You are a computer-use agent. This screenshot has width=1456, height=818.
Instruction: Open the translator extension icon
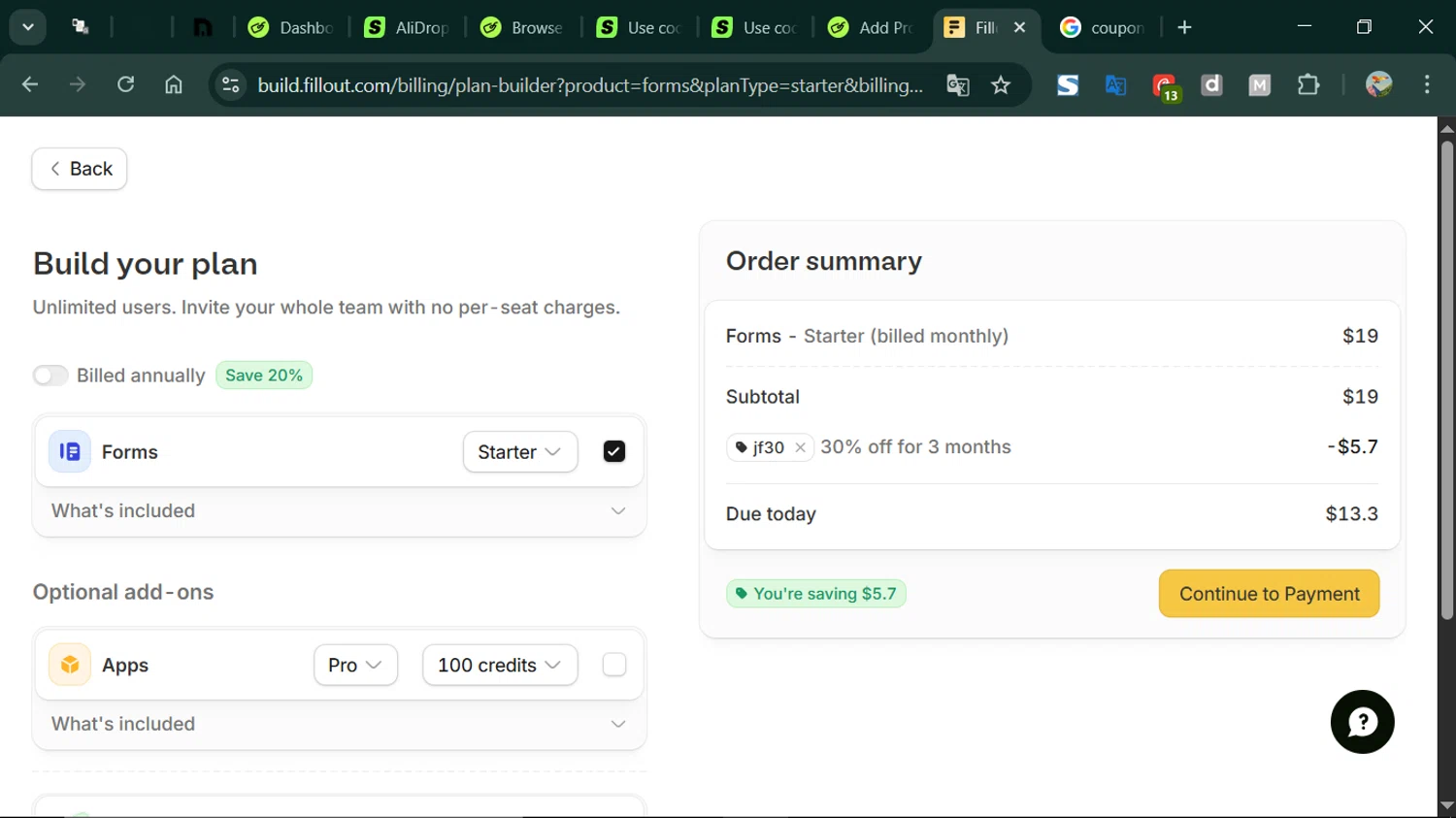pos(1115,85)
